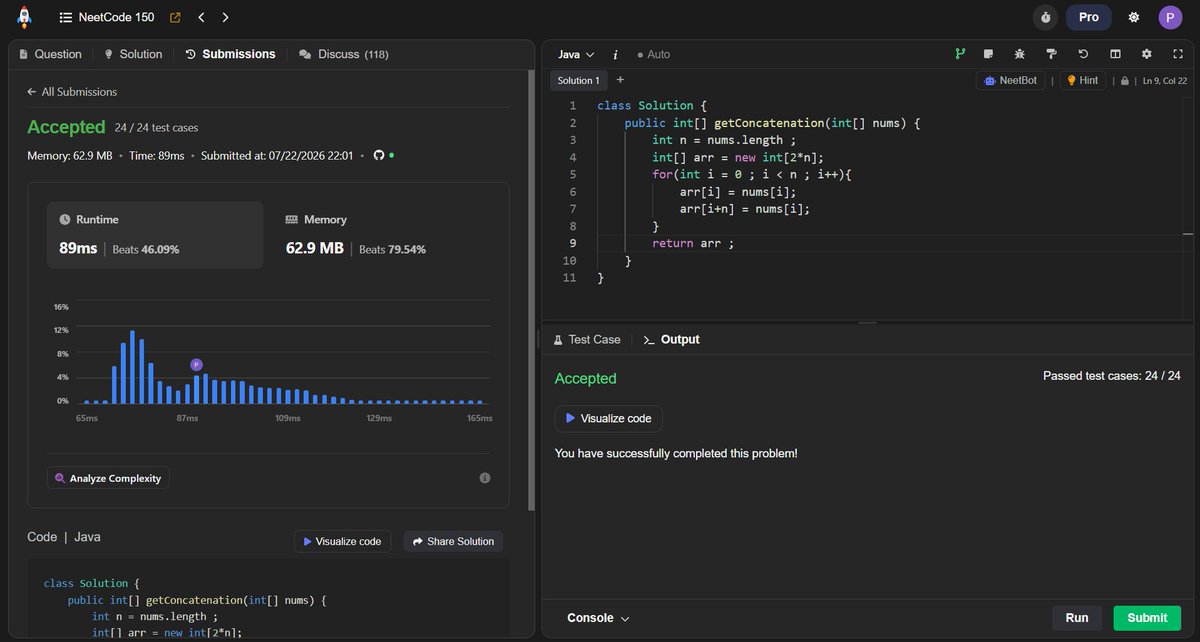The height and width of the screenshot is (642, 1200).
Task: Click the 'return arr ;' code line
Action: [x=693, y=243]
